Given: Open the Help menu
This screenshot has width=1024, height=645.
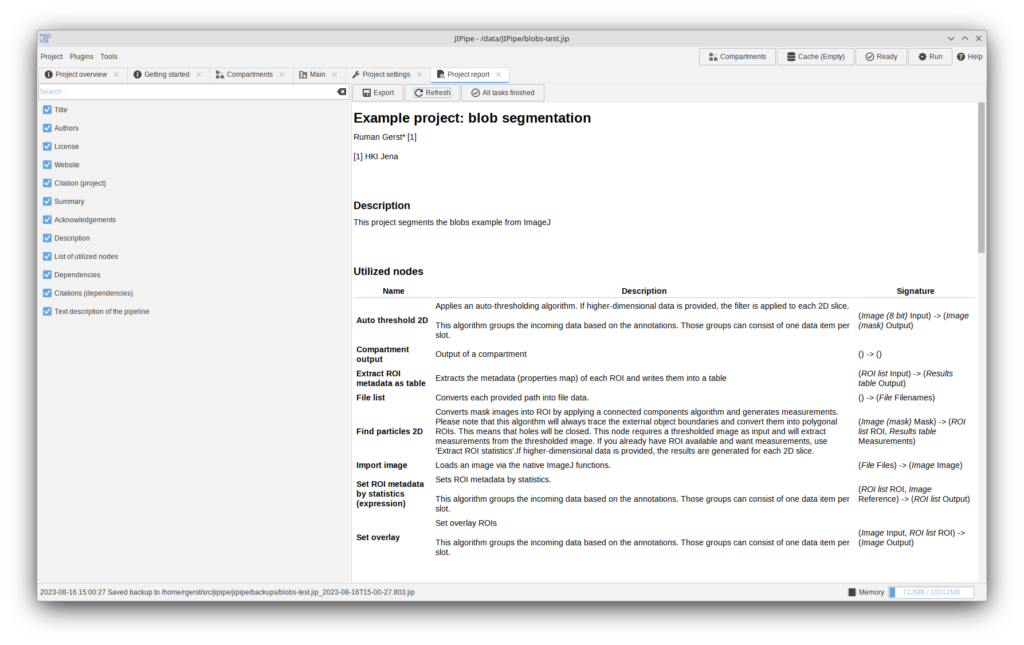Looking at the screenshot, I should [x=969, y=57].
